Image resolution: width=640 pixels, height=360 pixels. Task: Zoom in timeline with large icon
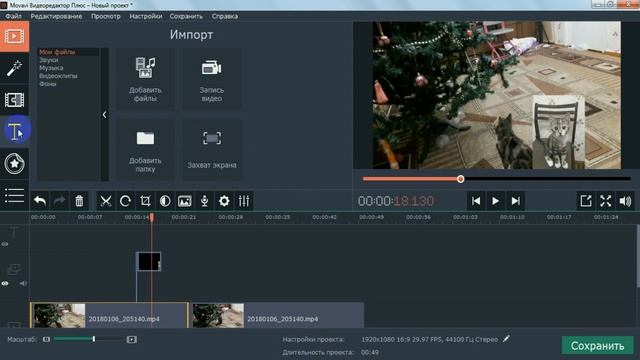click(131, 339)
